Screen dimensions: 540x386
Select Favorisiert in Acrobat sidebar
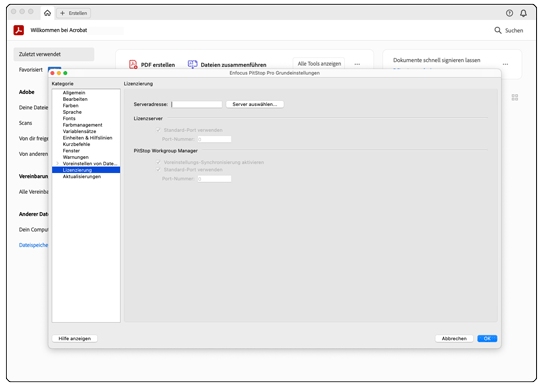[x=31, y=70]
